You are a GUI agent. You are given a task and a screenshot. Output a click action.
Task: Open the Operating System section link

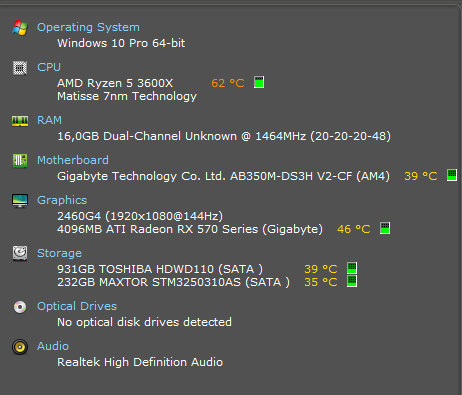pyautogui.click(x=88, y=27)
